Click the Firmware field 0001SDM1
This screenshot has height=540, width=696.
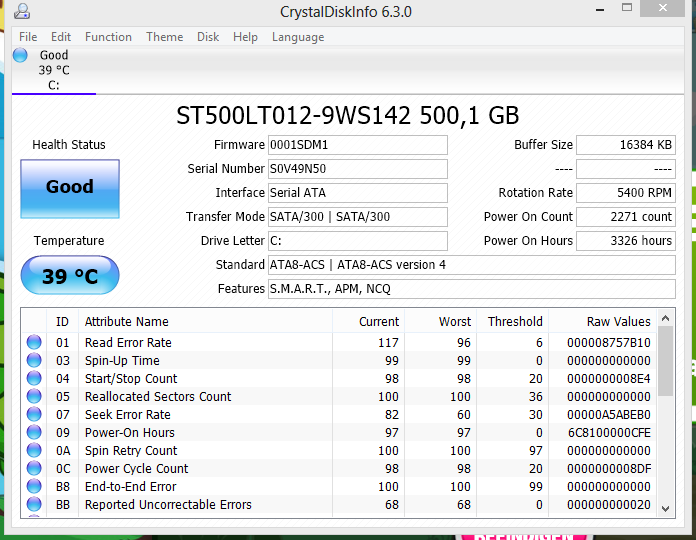(358, 145)
